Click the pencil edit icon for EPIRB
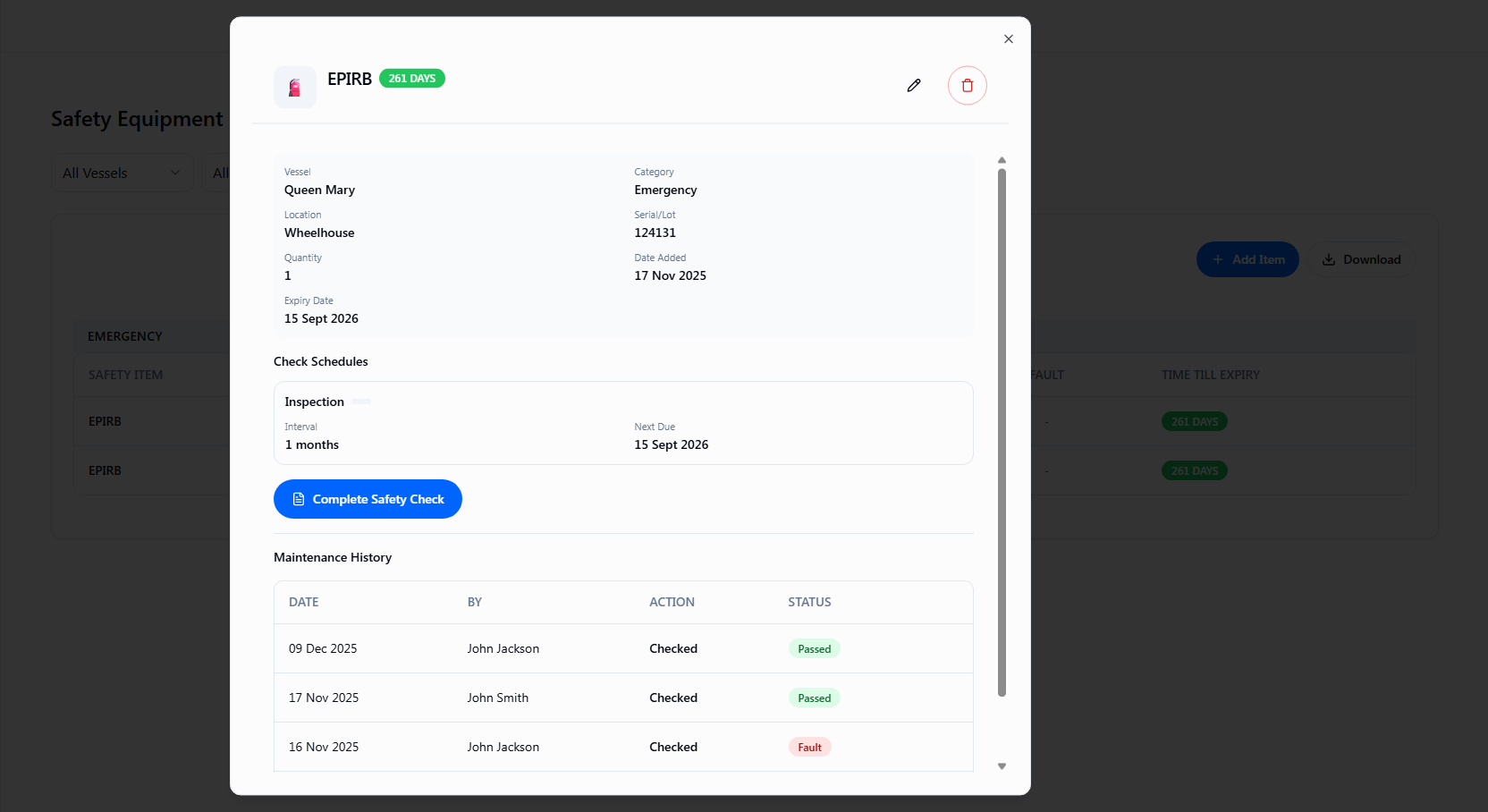Screen dimensions: 1488x812 point(913,86)
